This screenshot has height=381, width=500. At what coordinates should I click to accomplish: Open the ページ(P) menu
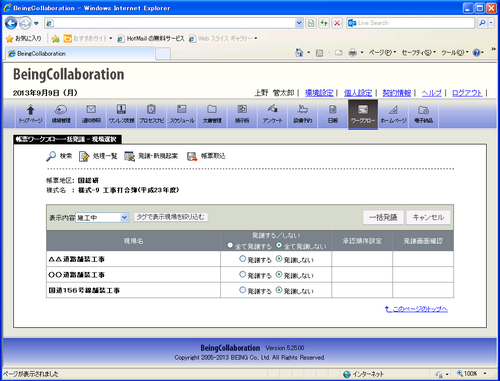pos(382,53)
